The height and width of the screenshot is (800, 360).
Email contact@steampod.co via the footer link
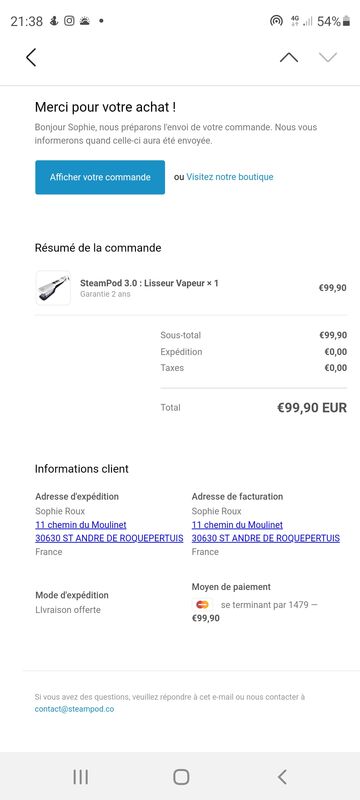74,709
